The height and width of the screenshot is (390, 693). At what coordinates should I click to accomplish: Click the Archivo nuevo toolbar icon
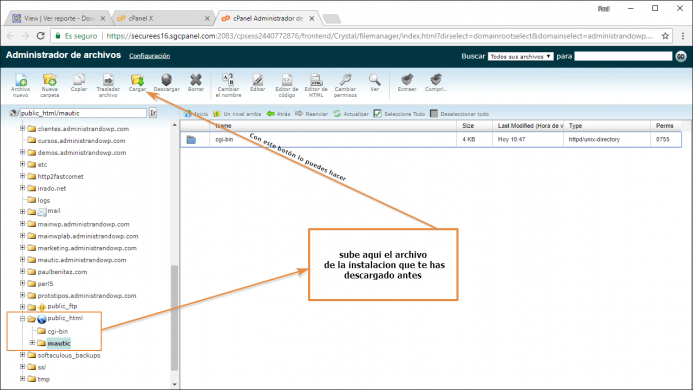point(20,85)
